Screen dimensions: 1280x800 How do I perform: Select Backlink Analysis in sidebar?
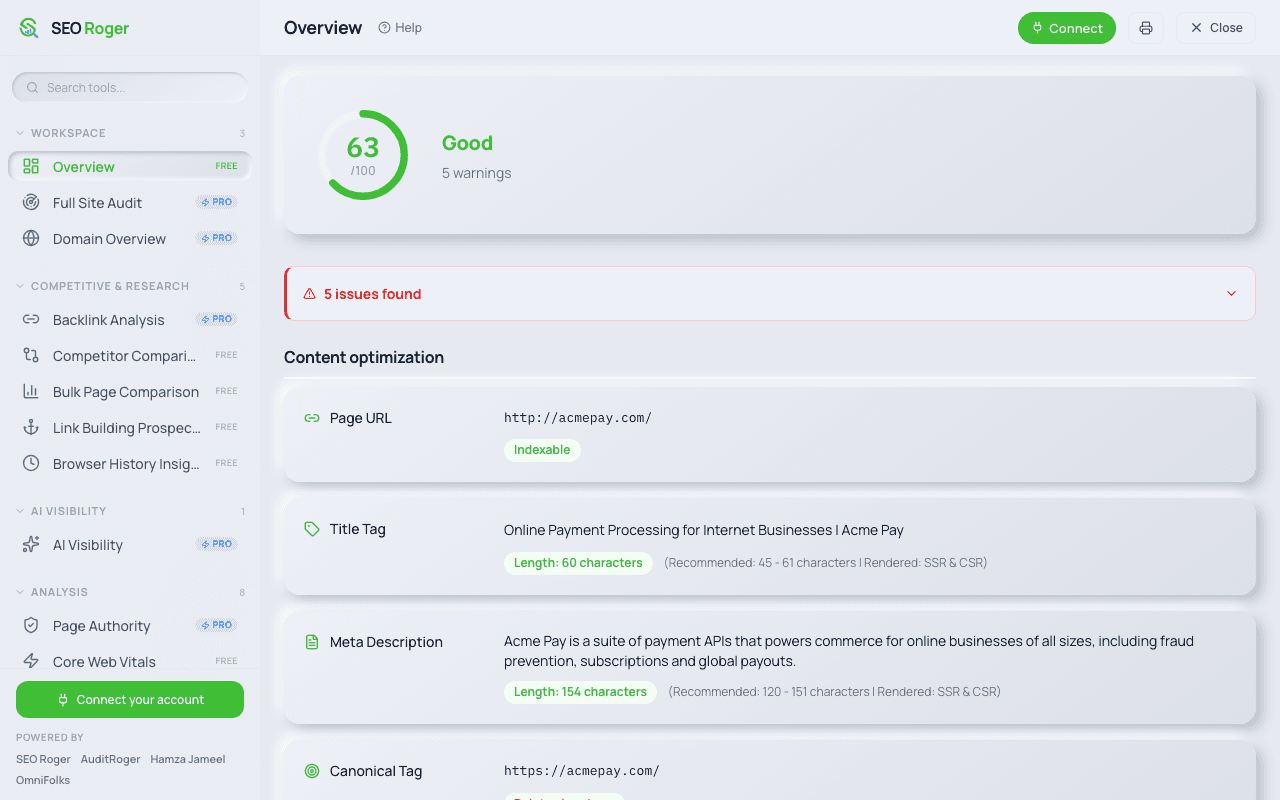(130, 319)
